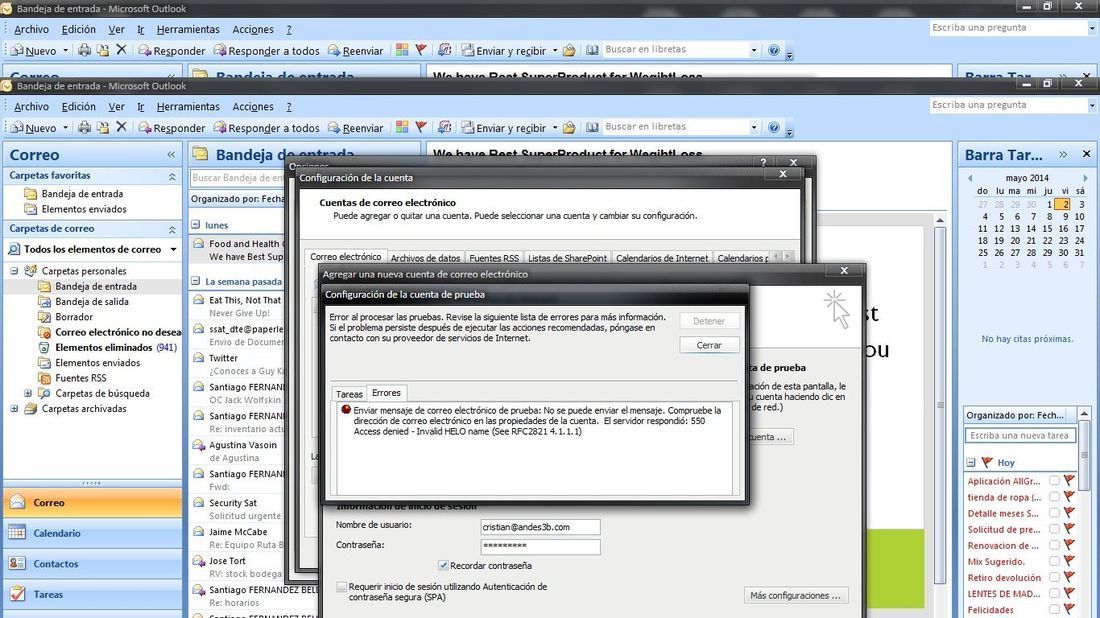Viewport: 1100px width, 618px height.
Task: Collapse the Carpetas personales tree node
Action: pos(14,271)
